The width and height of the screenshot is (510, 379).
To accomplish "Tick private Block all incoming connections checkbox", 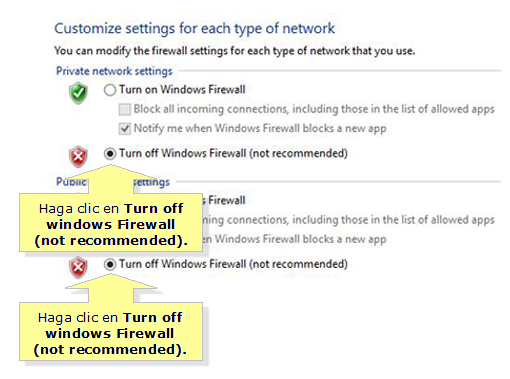I will 125,109.
